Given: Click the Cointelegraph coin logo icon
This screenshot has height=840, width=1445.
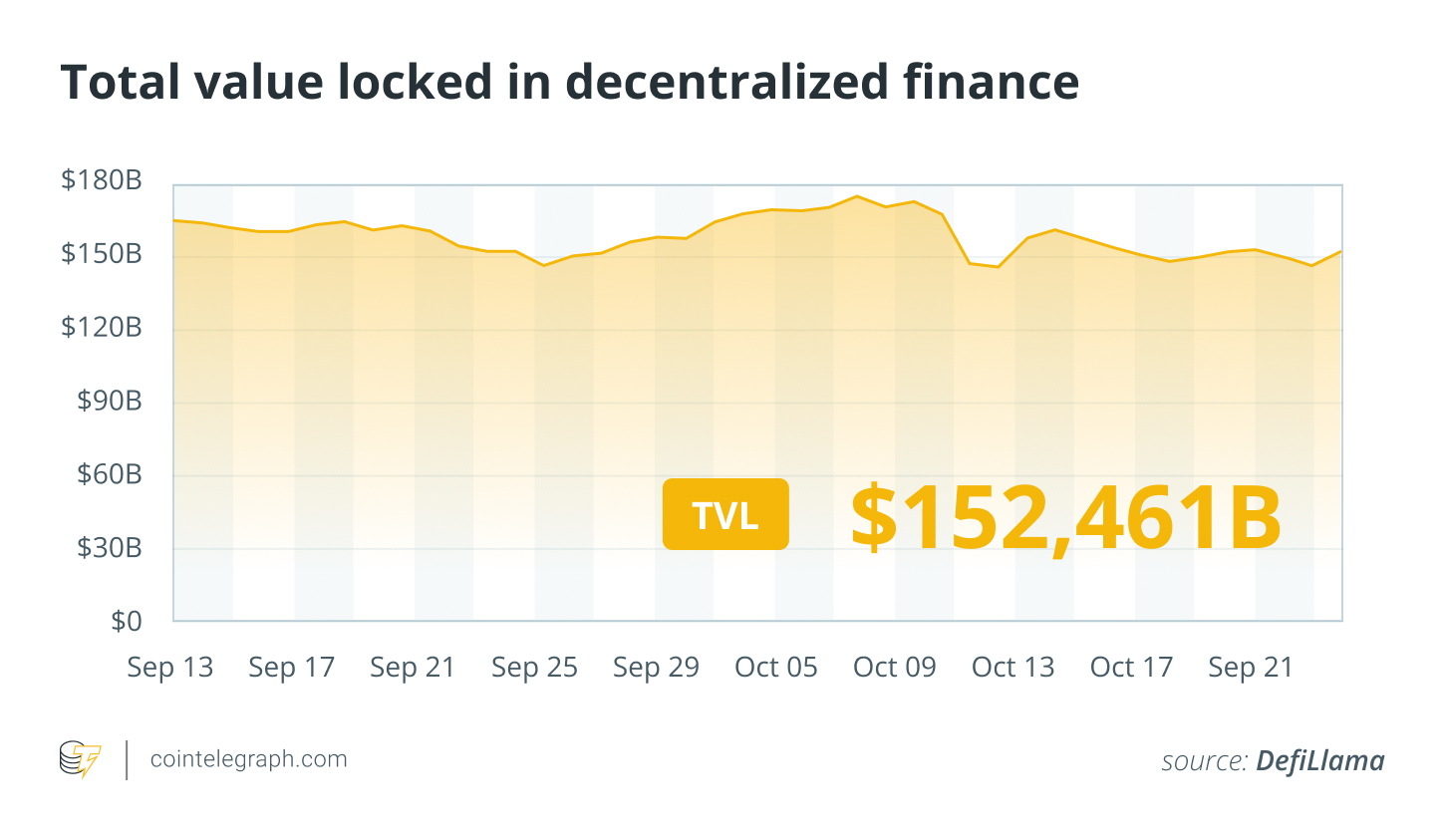Looking at the screenshot, I should point(80,759).
